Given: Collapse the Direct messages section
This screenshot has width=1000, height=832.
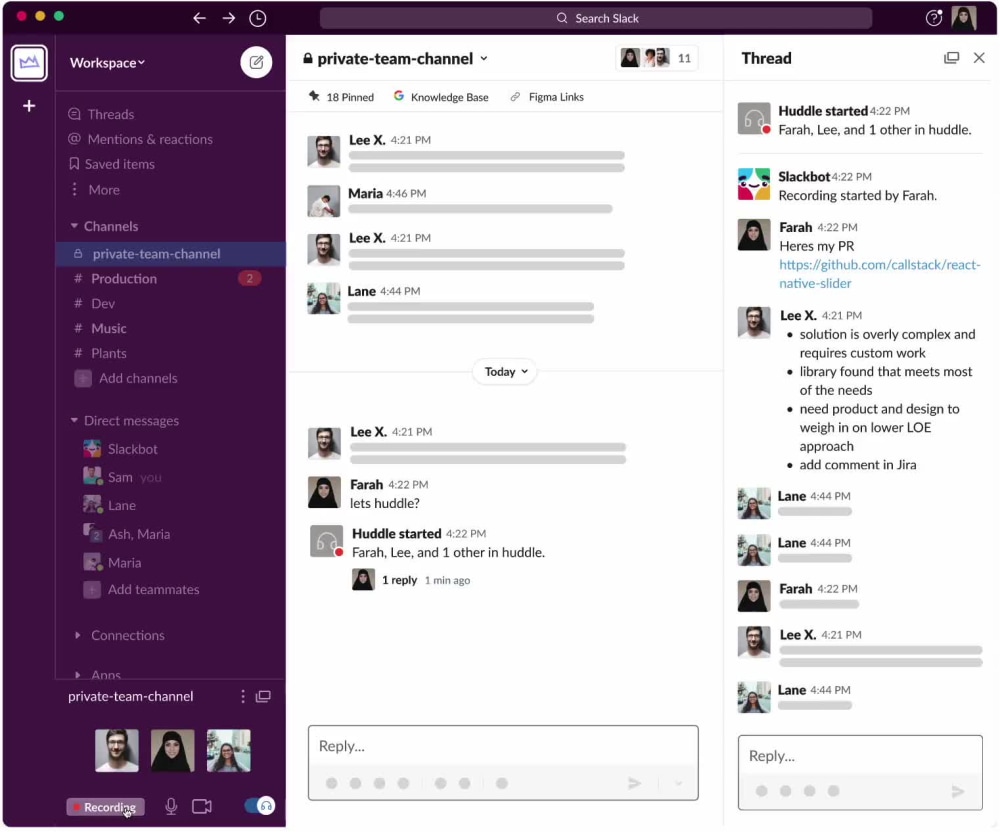Looking at the screenshot, I should coord(74,420).
